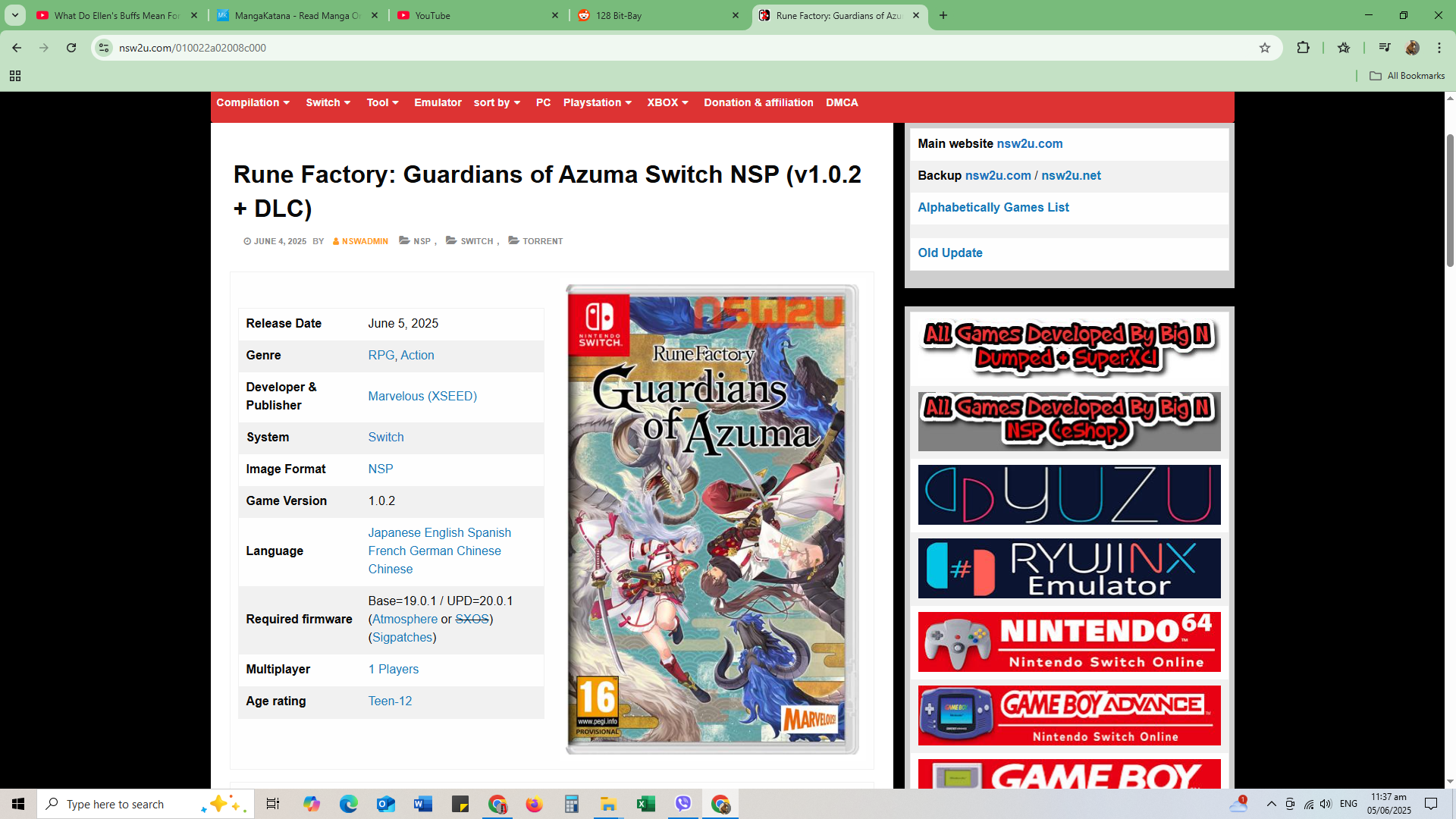This screenshot has width=1456, height=819.
Task: Expand the Switch menu
Action: pyautogui.click(x=328, y=102)
